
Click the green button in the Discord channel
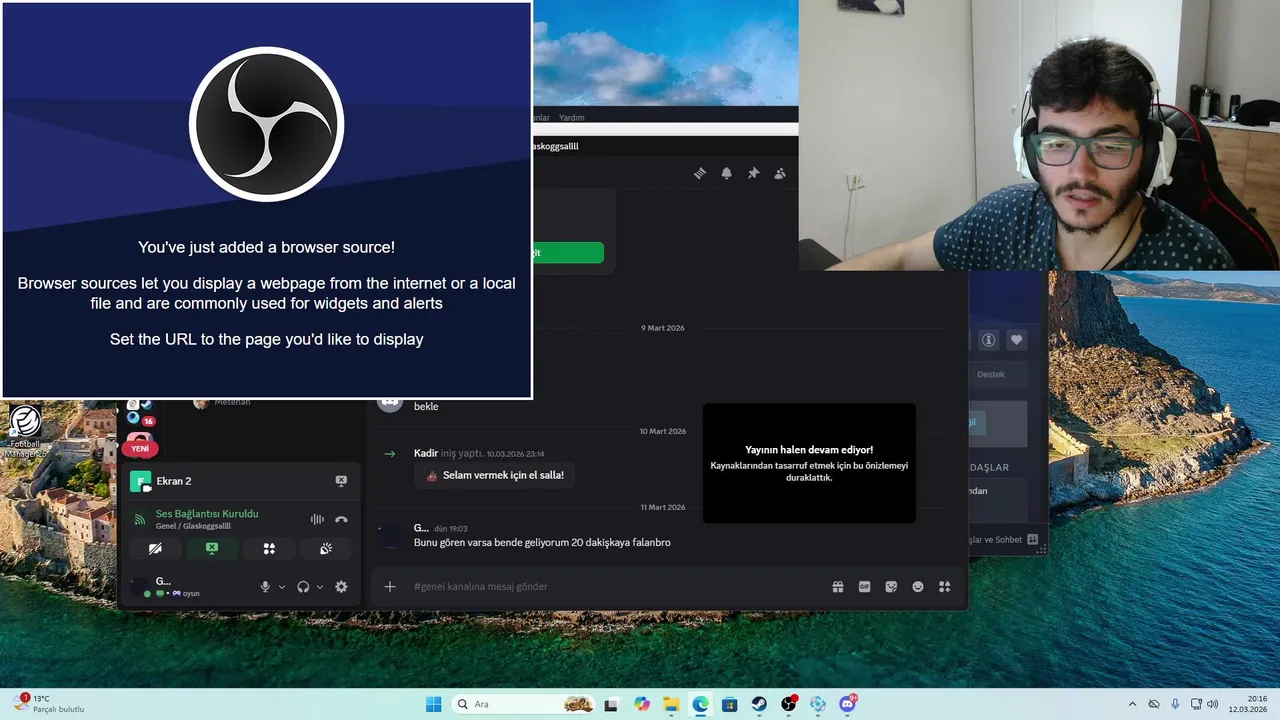coord(568,253)
